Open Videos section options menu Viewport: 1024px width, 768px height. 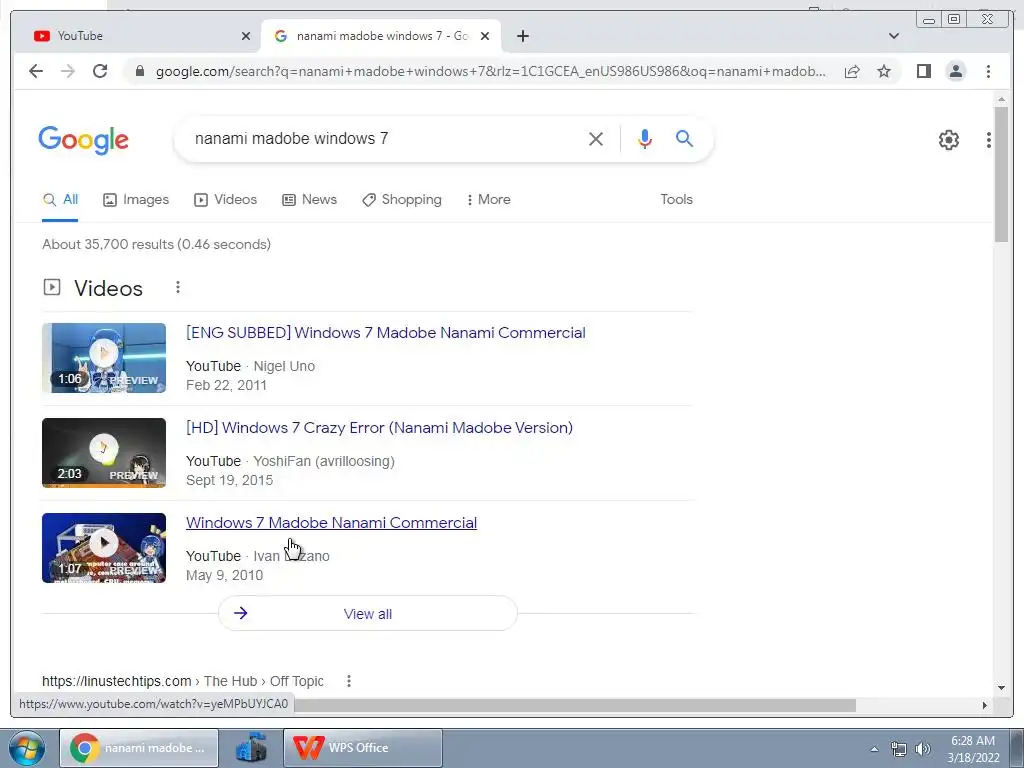[x=178, y=287]
